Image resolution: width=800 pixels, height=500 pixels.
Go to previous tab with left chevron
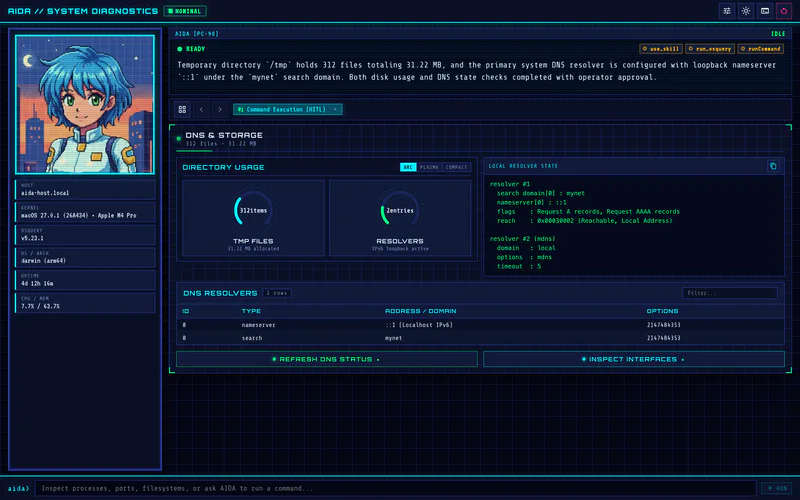[x=202, y=109]
